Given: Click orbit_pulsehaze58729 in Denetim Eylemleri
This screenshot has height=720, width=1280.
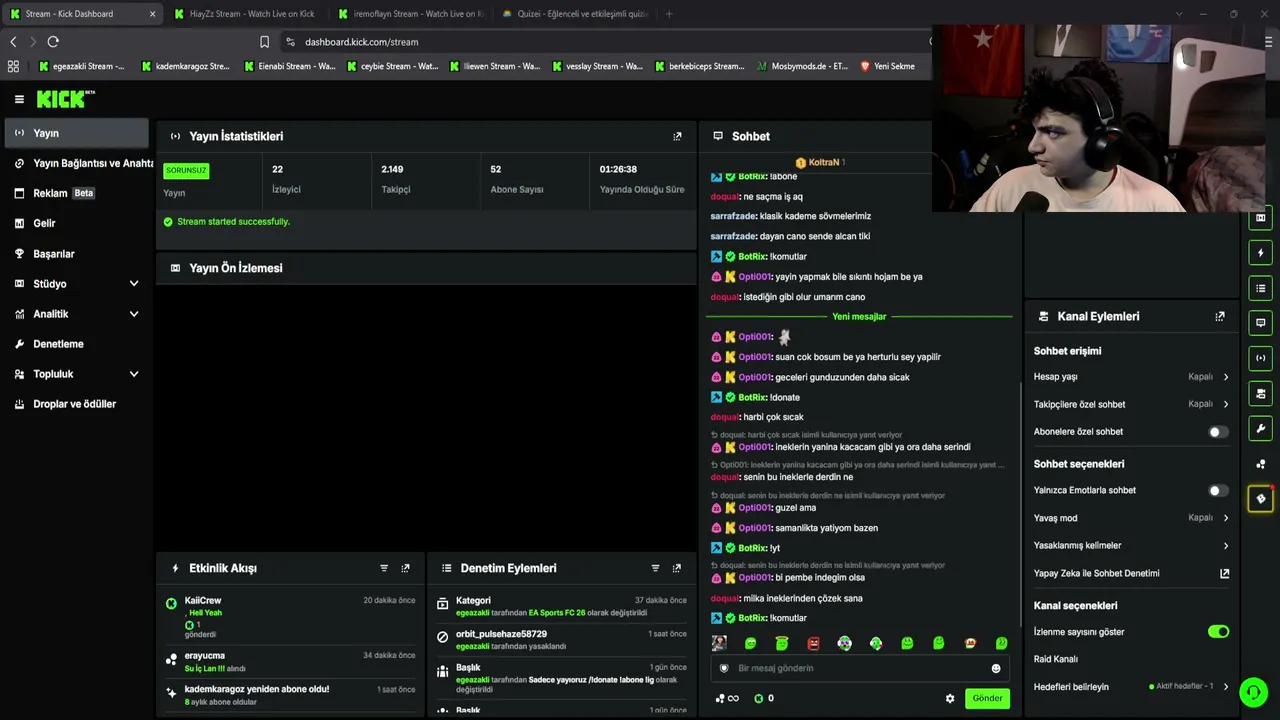Looking at the screenshot, I should [501, 634].
